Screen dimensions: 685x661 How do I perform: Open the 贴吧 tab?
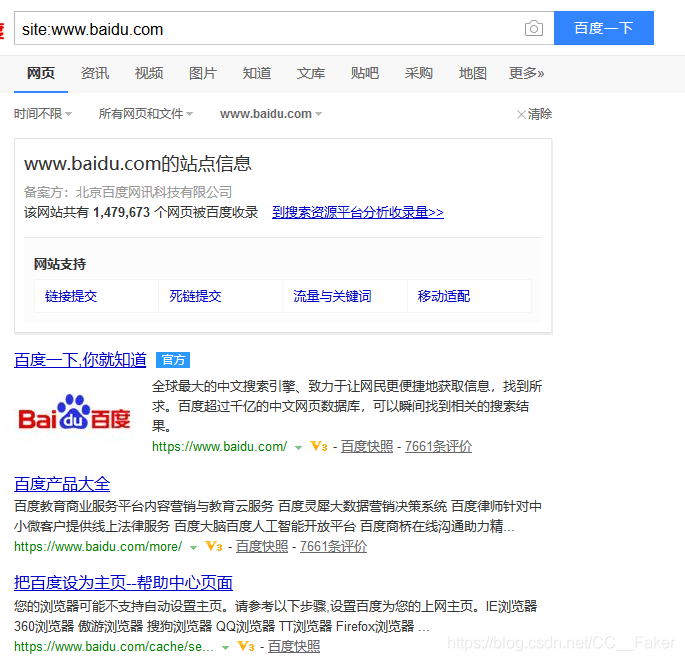365,73
